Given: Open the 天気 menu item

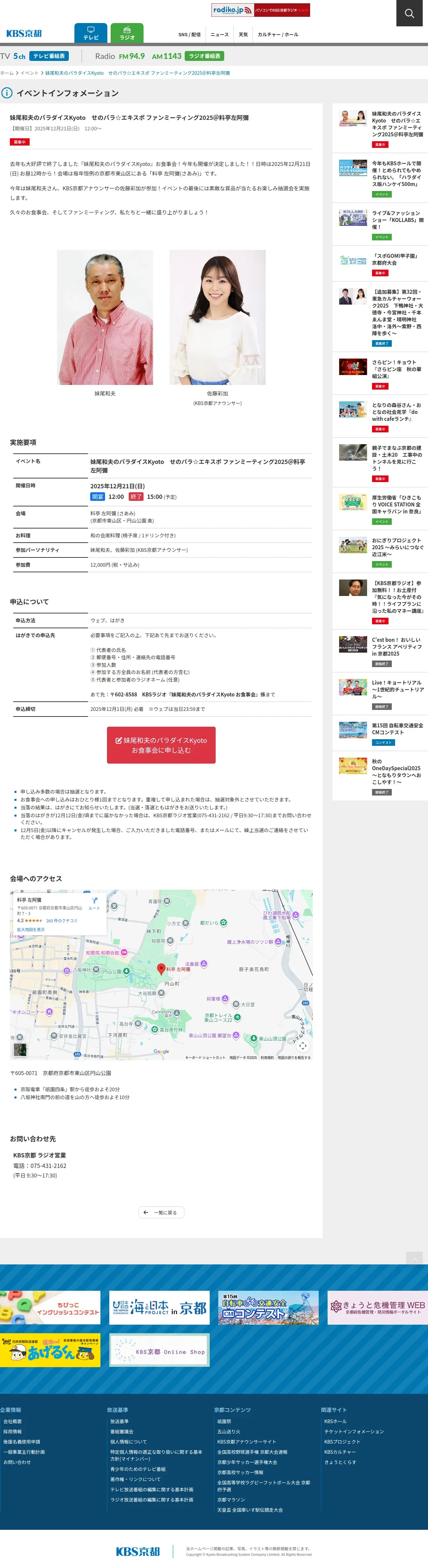Looking at the screenshot, I should click(243, 35).
